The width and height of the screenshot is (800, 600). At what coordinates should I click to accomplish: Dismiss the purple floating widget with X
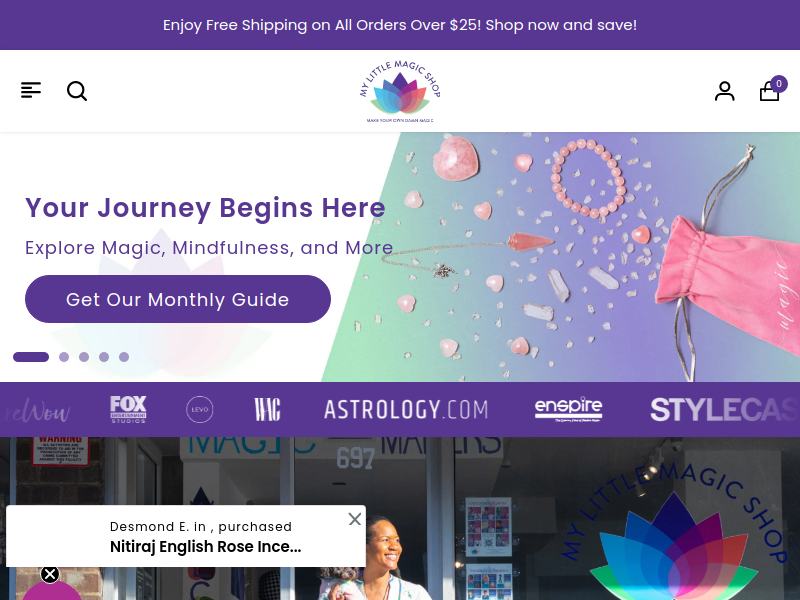tap(50, 574)
